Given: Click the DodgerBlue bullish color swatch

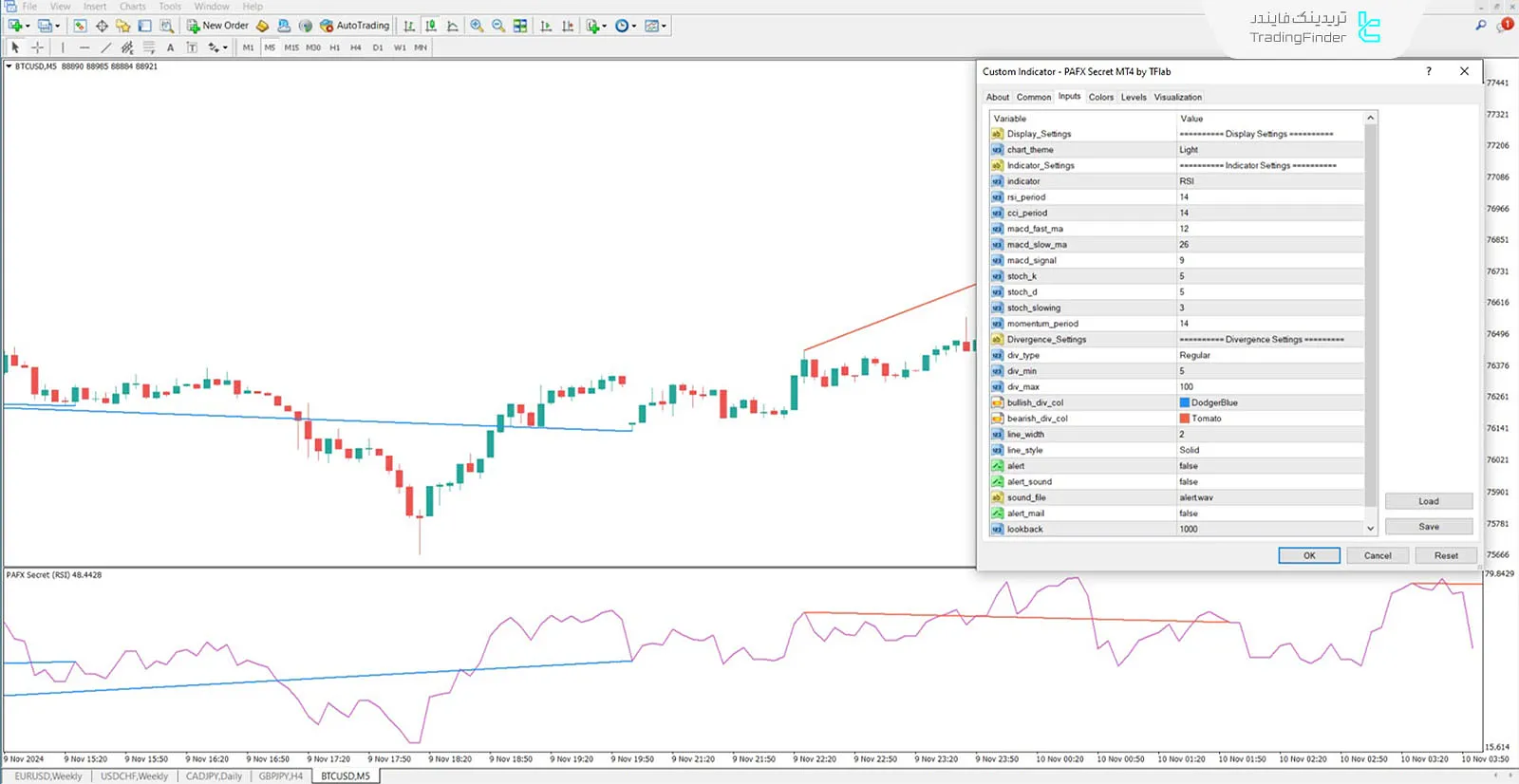Looking at the screenshot, I should (1185, 402).
